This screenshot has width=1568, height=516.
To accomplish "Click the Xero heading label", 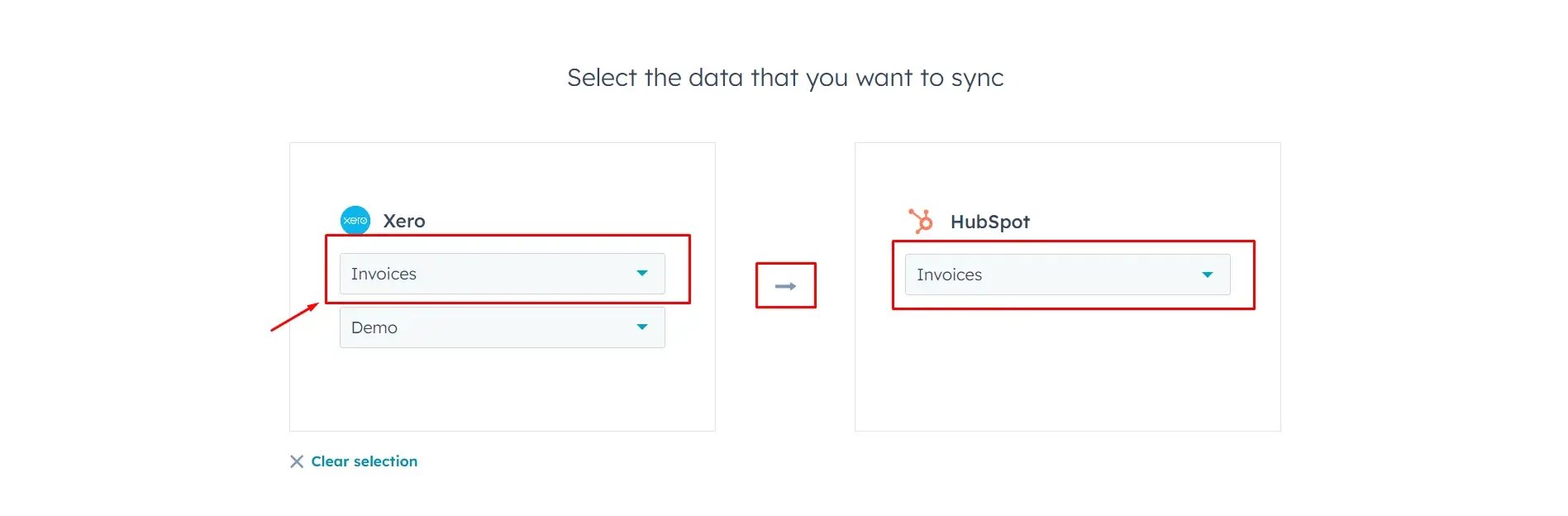I will [404, 221].
